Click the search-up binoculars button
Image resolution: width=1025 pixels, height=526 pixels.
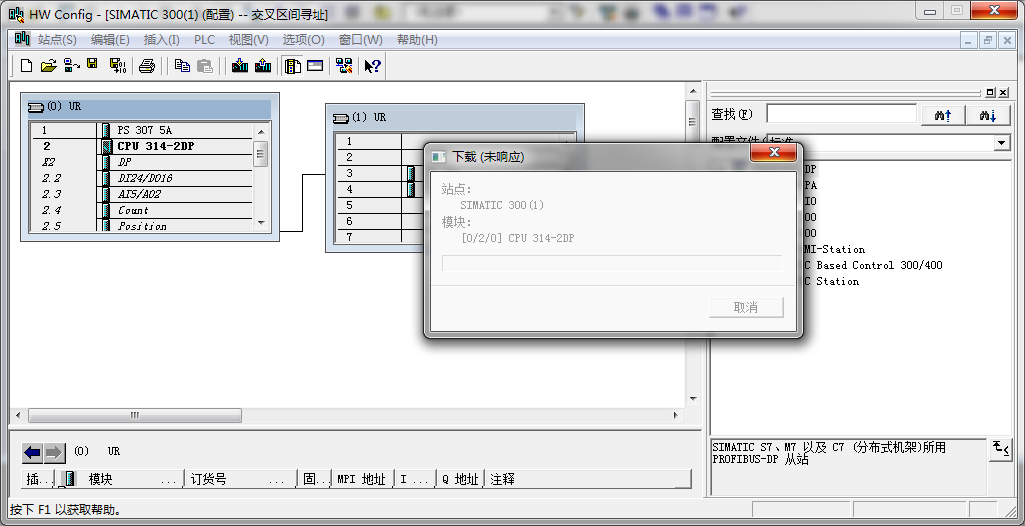[x=943, y=115]
